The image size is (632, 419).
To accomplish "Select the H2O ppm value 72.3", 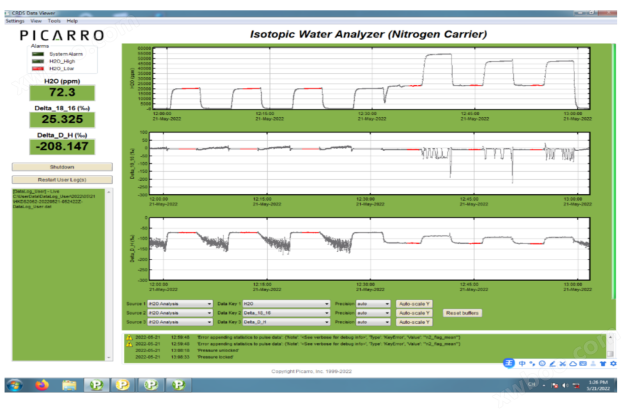I will click(62, 93).
